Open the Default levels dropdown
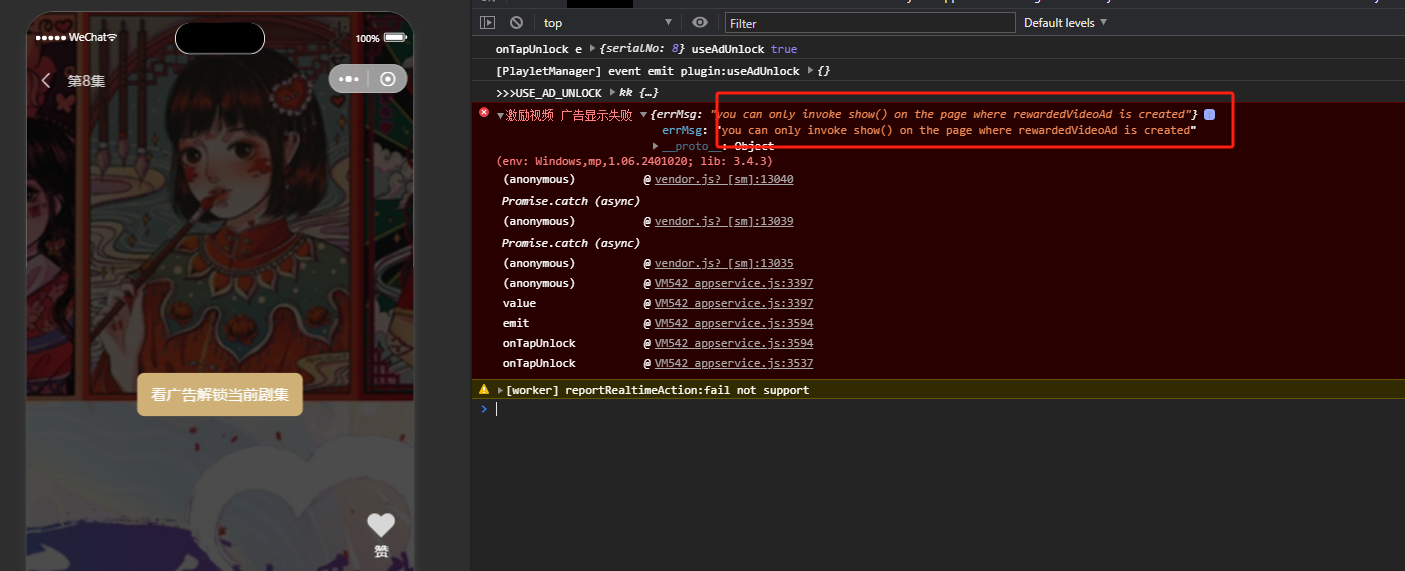The height and width of the screenshot is (571, 1405). click(1065, 22)
